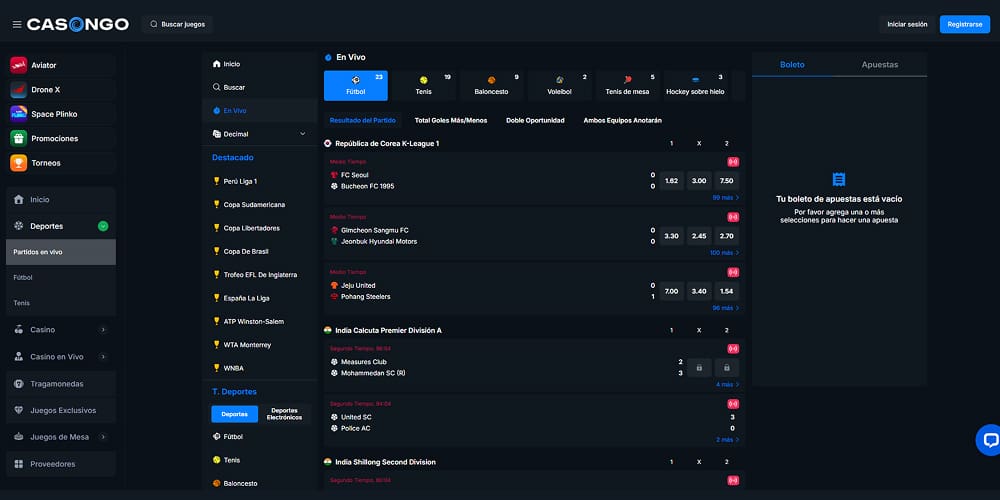Expand the Juegos de Mesa submenu arrow
The image size is (1000, 500).
[103, 437]
